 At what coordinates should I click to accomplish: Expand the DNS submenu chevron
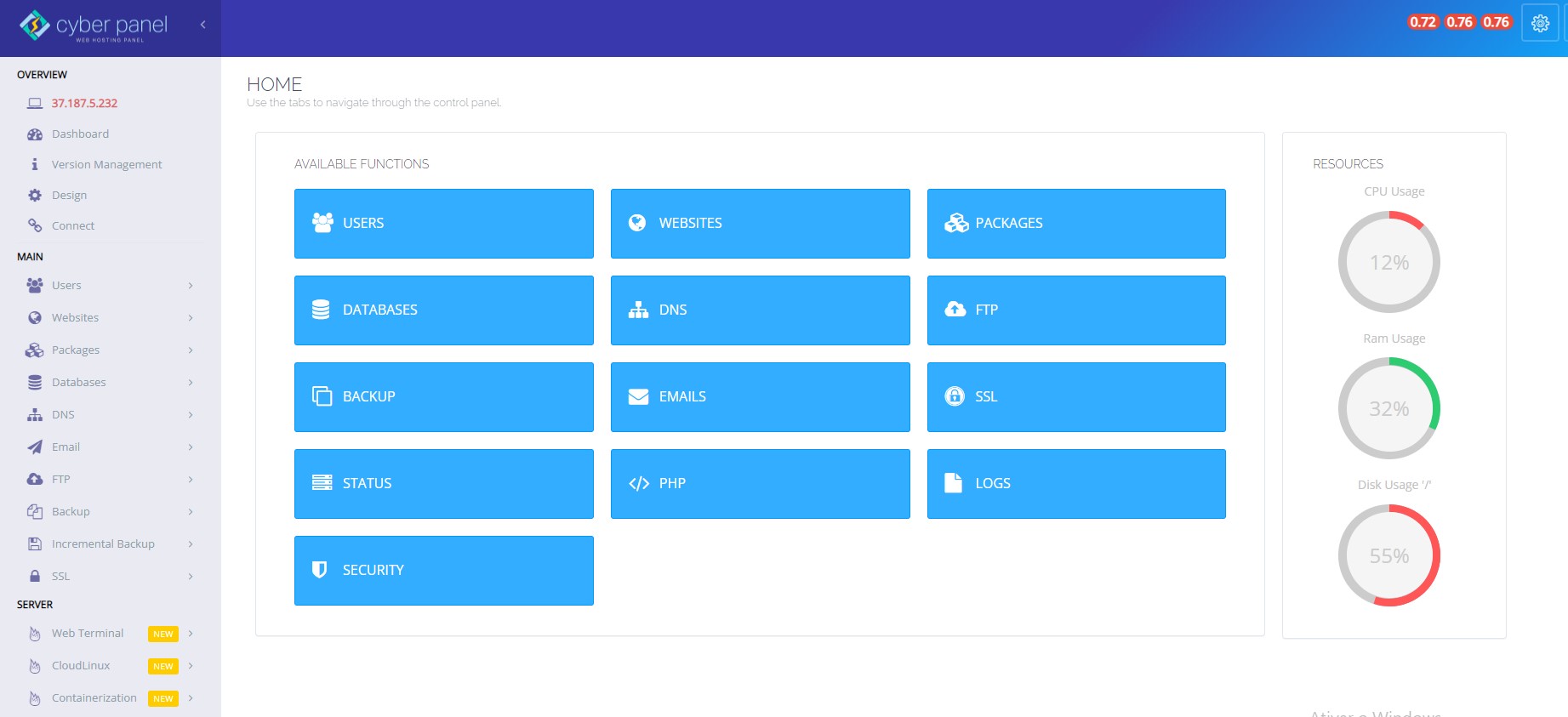point(191,415)
